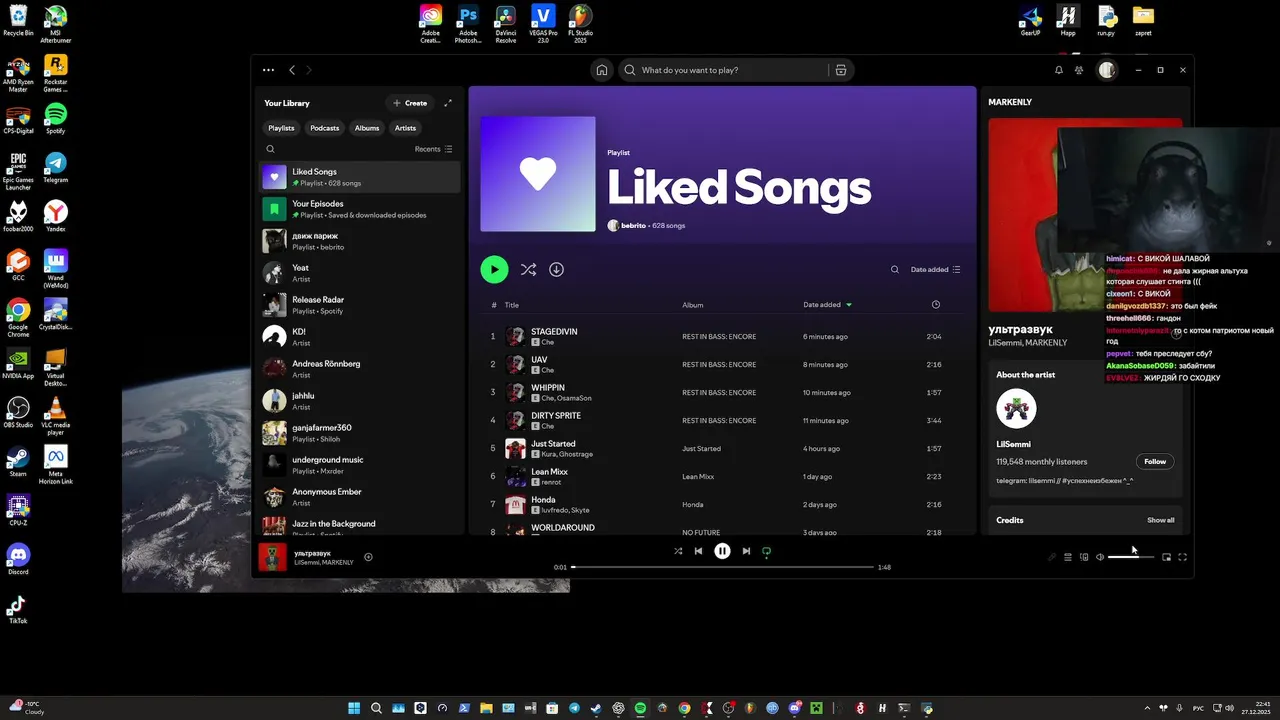This screenshot has width=1280, height=720.
Task: Open the Release Radar playlist
Action: (x=360, y=304)
